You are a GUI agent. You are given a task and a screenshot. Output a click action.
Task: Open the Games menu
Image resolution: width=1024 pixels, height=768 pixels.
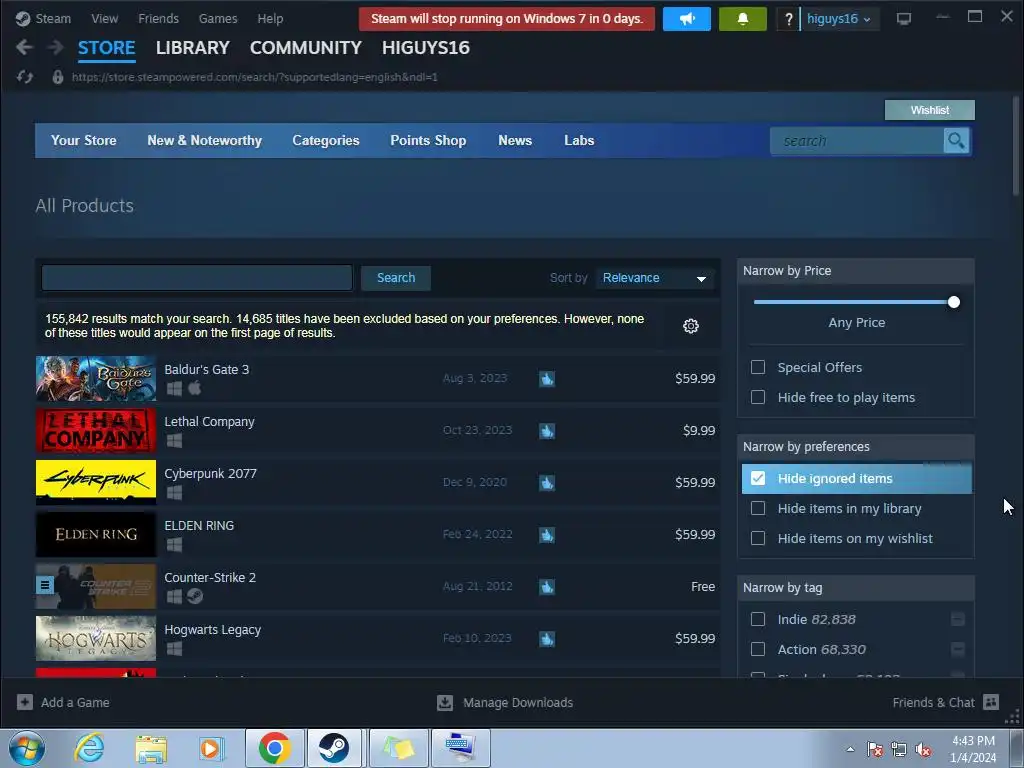click(x=218, y=18)
